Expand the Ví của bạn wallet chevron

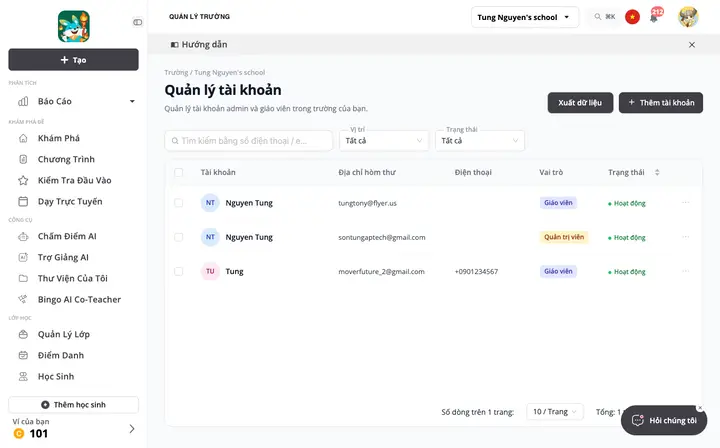[132, 429]
